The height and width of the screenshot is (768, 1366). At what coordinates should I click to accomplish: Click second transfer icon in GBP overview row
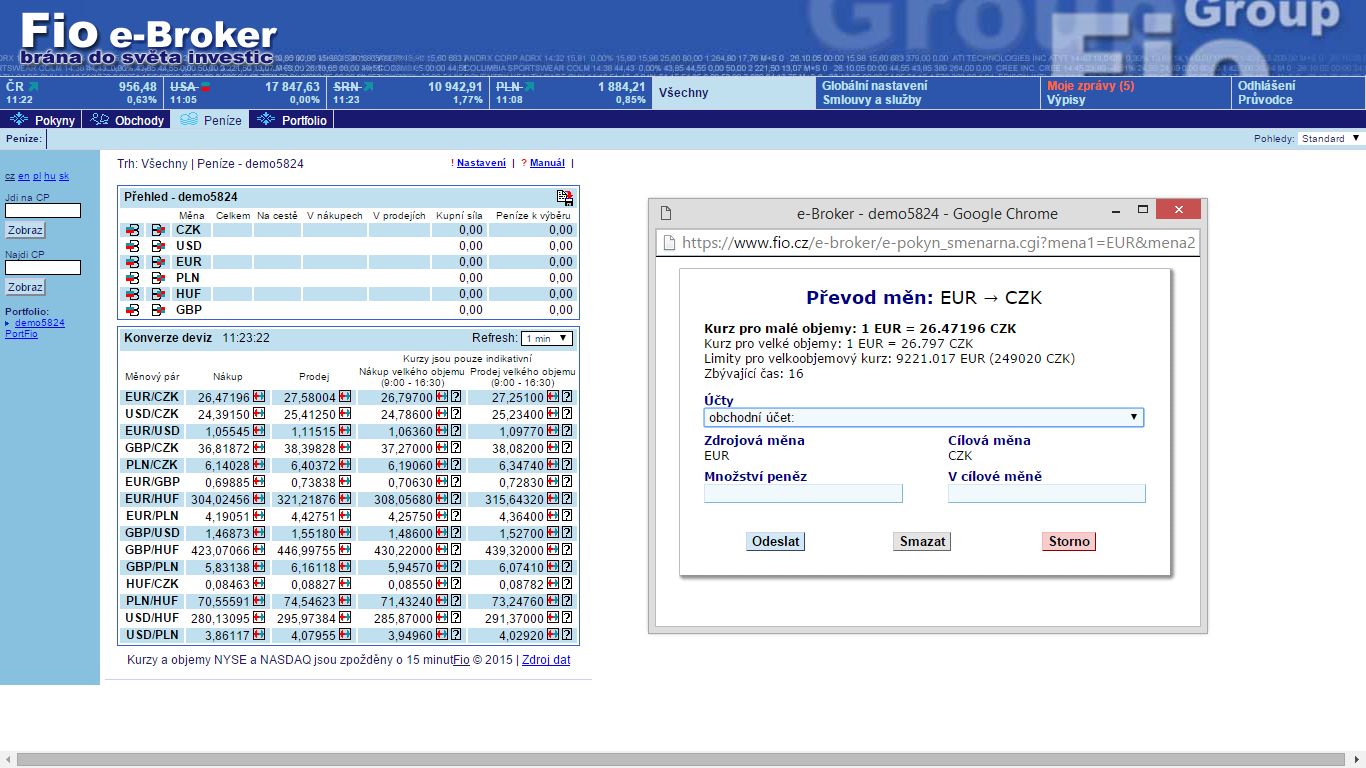click(x=158, y=310)
